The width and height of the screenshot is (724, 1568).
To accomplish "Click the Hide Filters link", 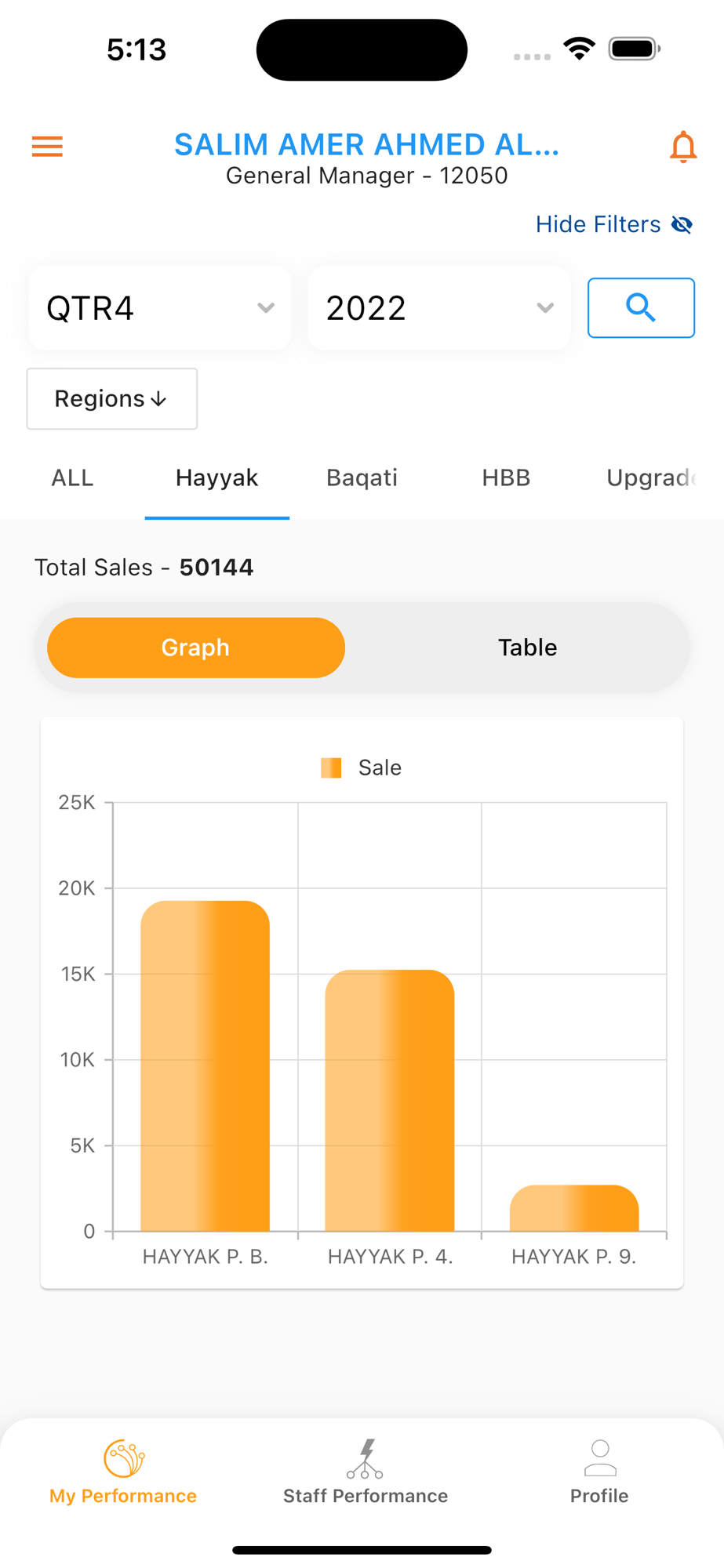I will pyautogui.click(x=598, y=225).
